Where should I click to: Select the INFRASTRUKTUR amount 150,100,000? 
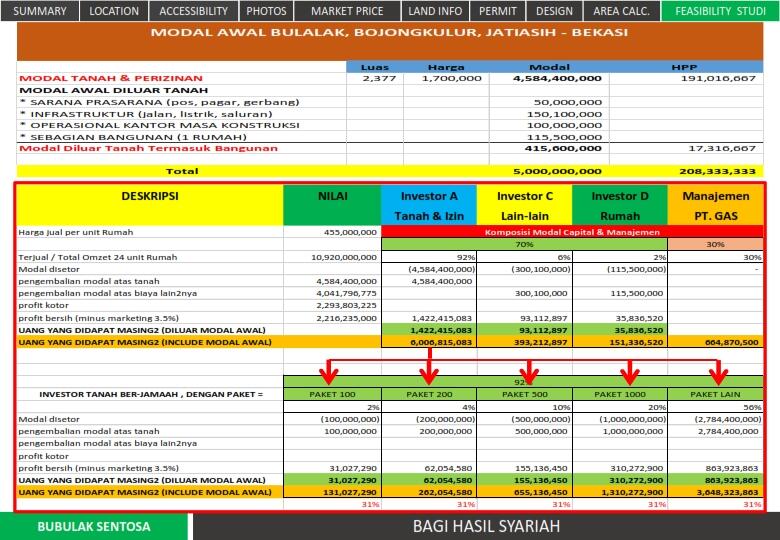pyautogui.click(x=565, y=114)
